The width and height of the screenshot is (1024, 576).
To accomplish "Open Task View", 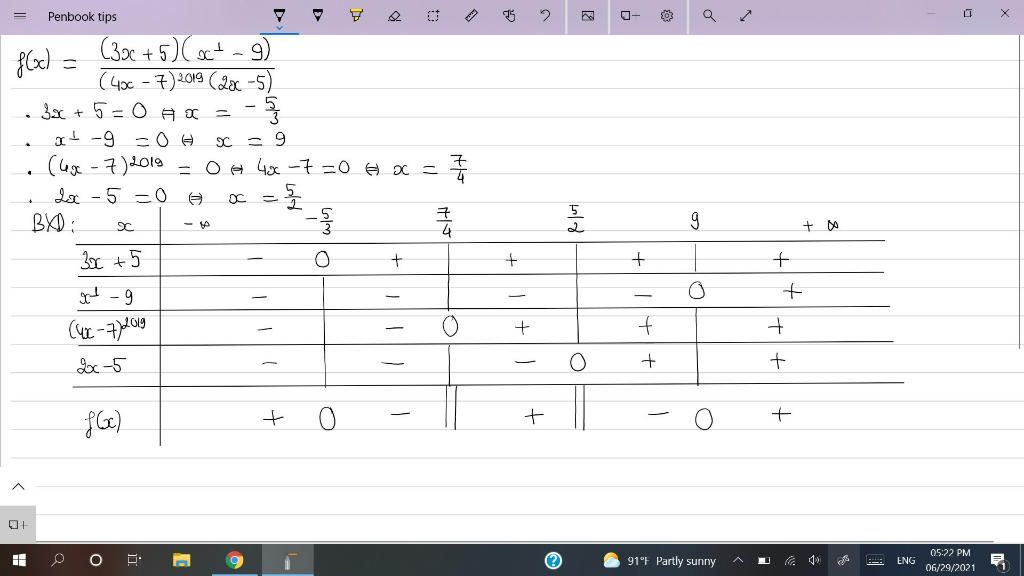I will [133, 560].
